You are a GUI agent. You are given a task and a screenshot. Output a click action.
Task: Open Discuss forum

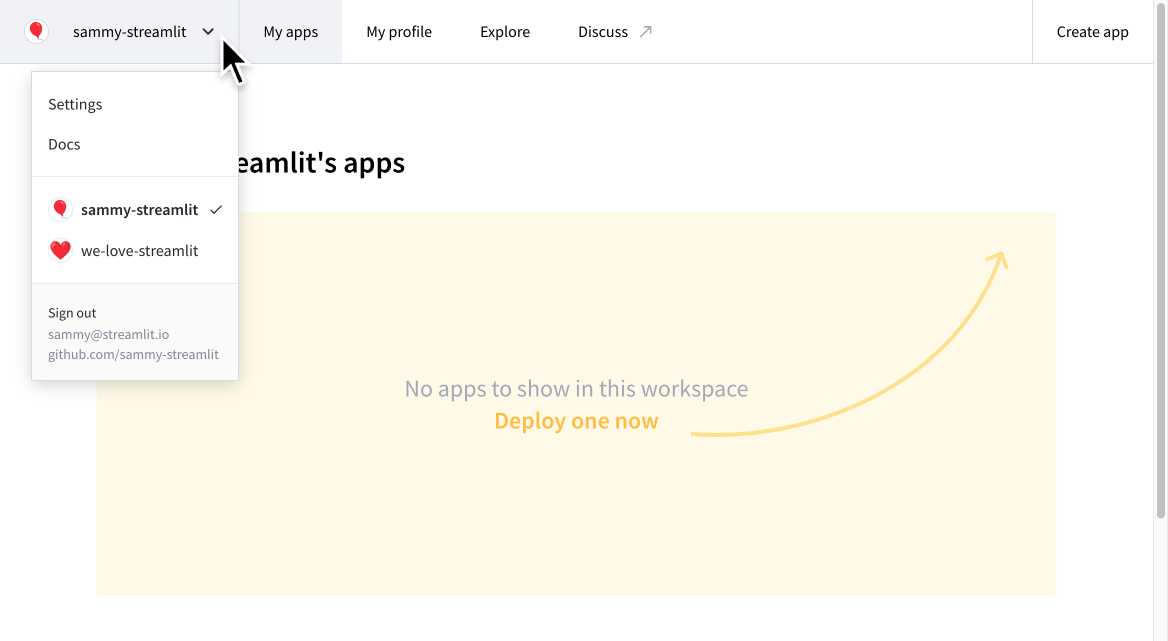coord(603,31)
